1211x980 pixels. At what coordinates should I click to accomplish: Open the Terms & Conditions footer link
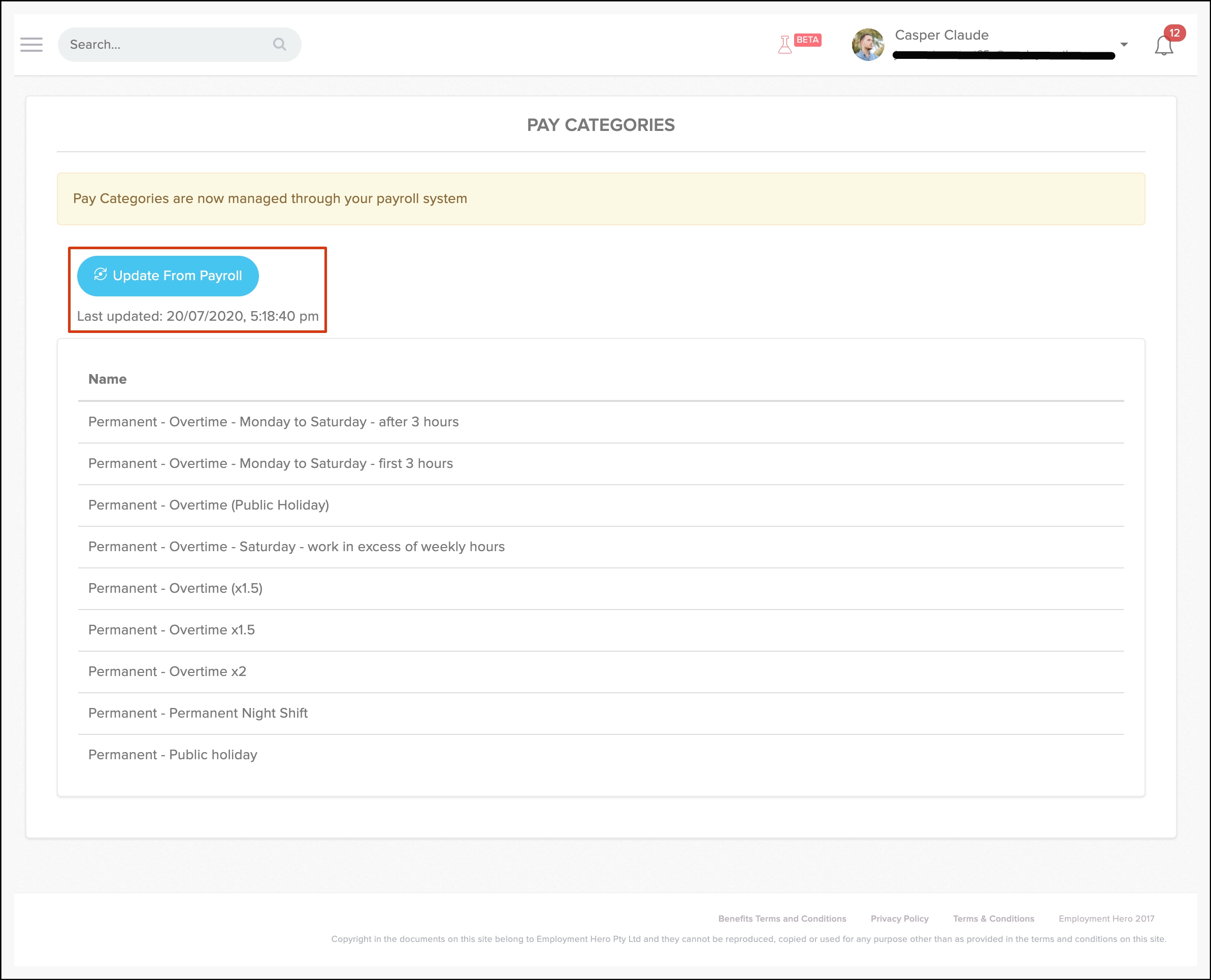point(993,919)
